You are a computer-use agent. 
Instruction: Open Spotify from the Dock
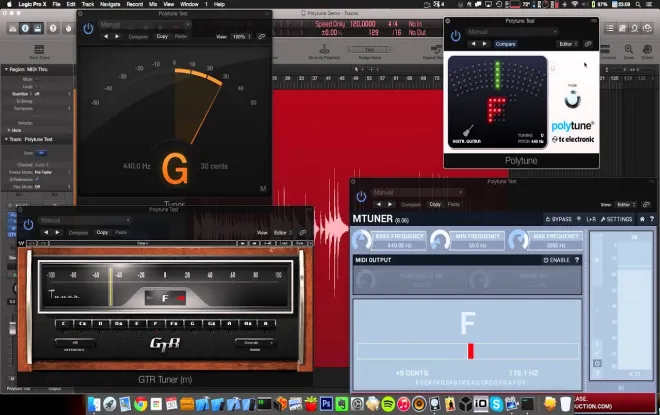pos(388,404)
